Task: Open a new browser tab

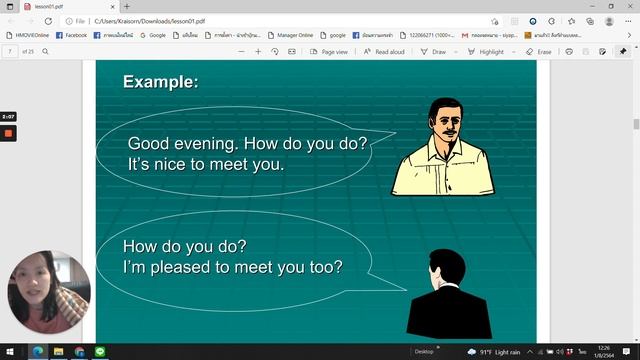Action: click(127, 7)
